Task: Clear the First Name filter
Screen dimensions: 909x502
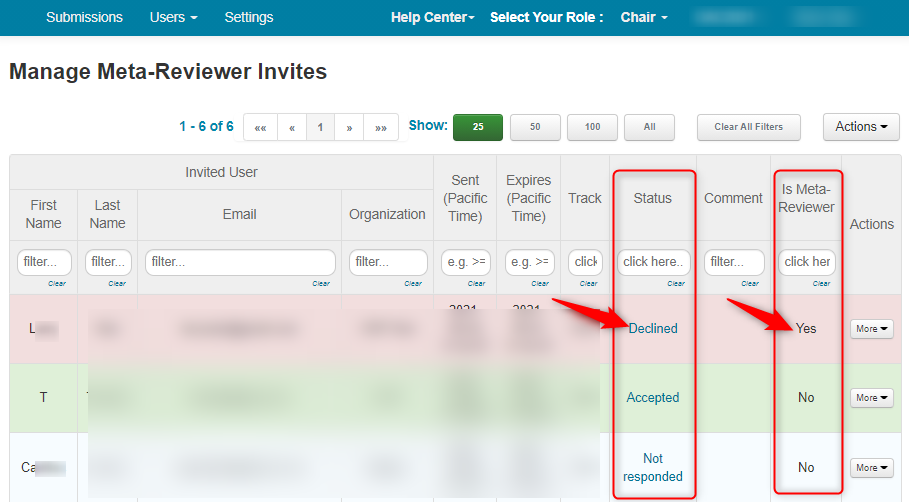Action: [57, 283]
